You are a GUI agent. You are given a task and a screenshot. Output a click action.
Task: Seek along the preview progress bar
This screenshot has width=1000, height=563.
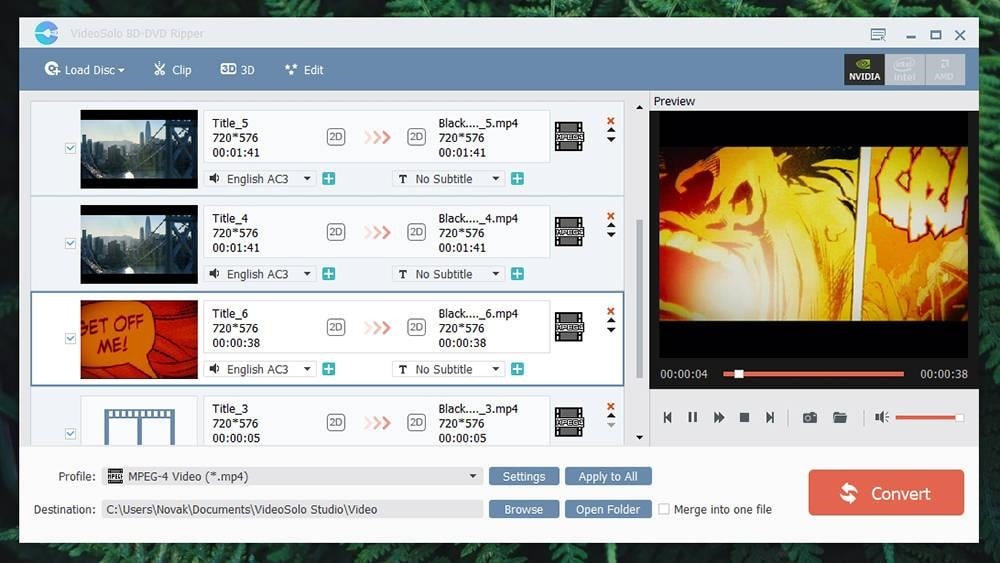click(x=813, y=374)
